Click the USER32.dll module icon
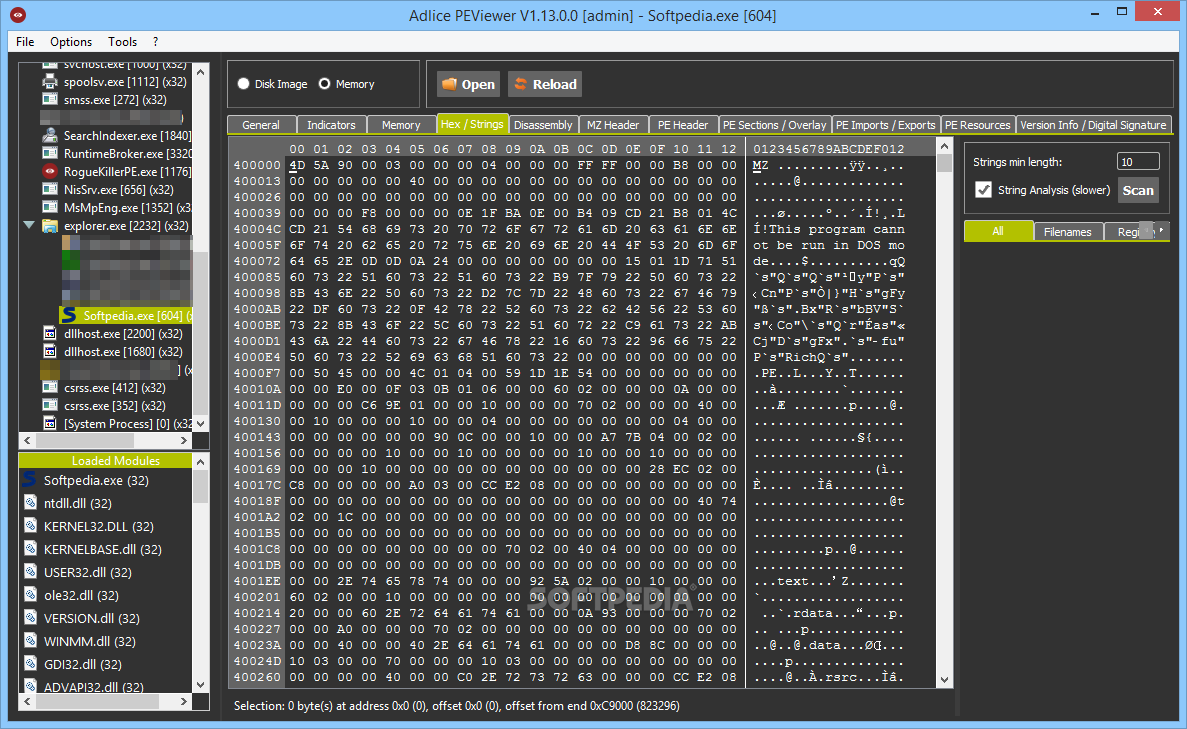This screenshot has height=729, width=1187. 30,572
